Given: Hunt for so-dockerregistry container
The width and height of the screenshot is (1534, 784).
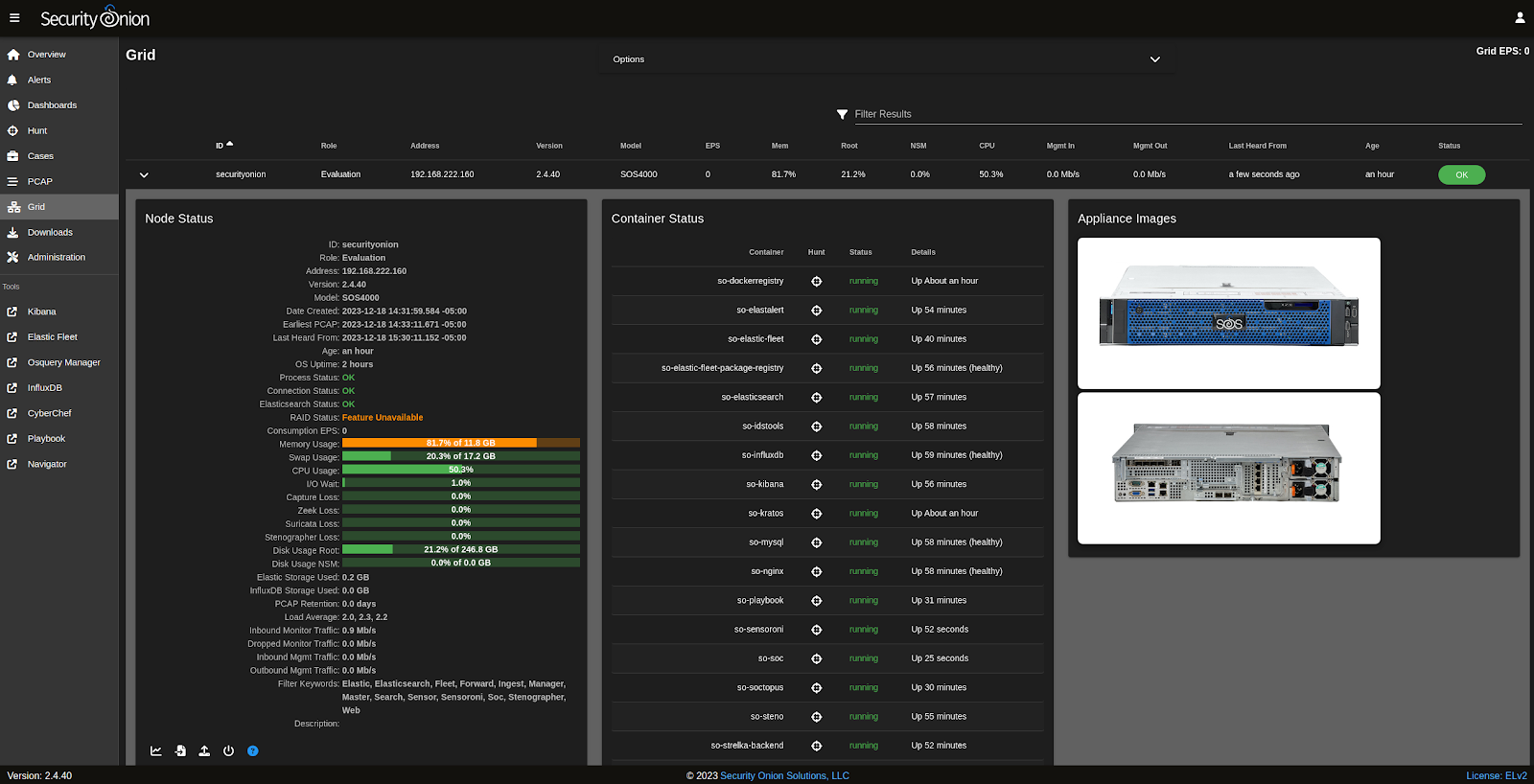Looking at the screenshot, I should (x=817, y=282).
